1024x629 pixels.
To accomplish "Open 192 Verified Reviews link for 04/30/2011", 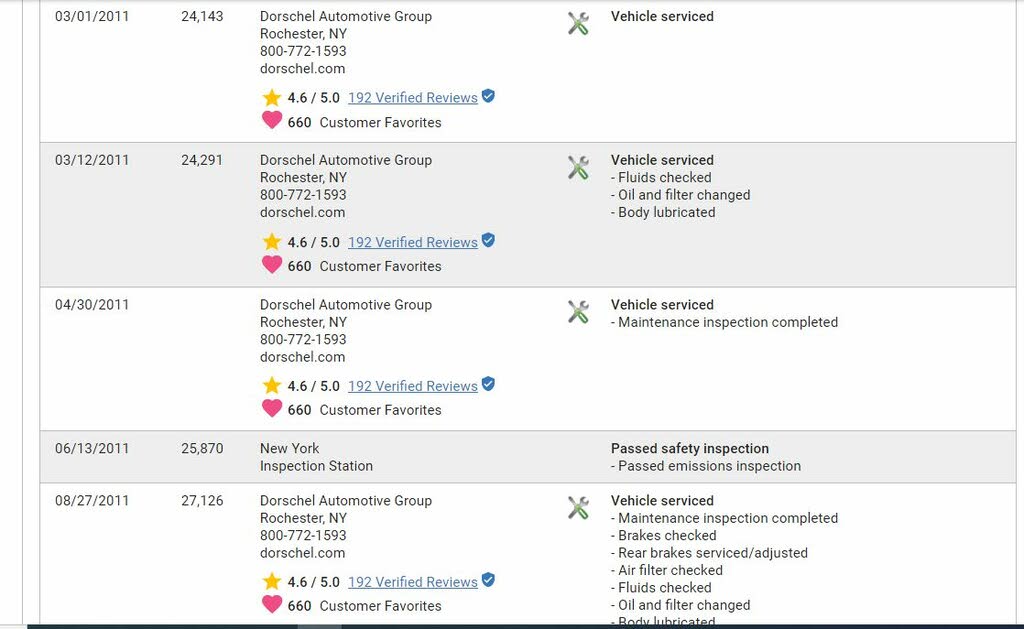I will click(x=413, y=386).
